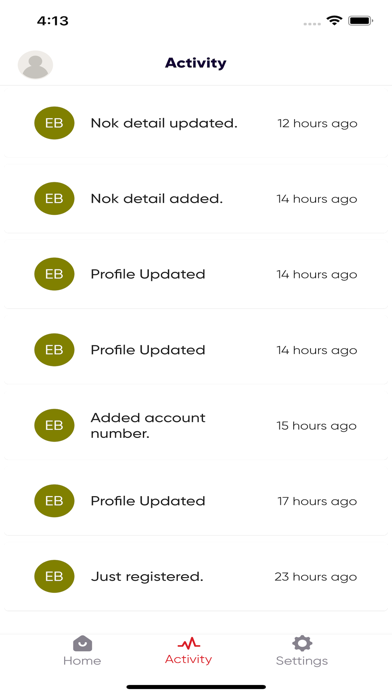Viewport: 392px width, 696px height.
Task: Switch to the Home tab label
Action: click(82, 660)
